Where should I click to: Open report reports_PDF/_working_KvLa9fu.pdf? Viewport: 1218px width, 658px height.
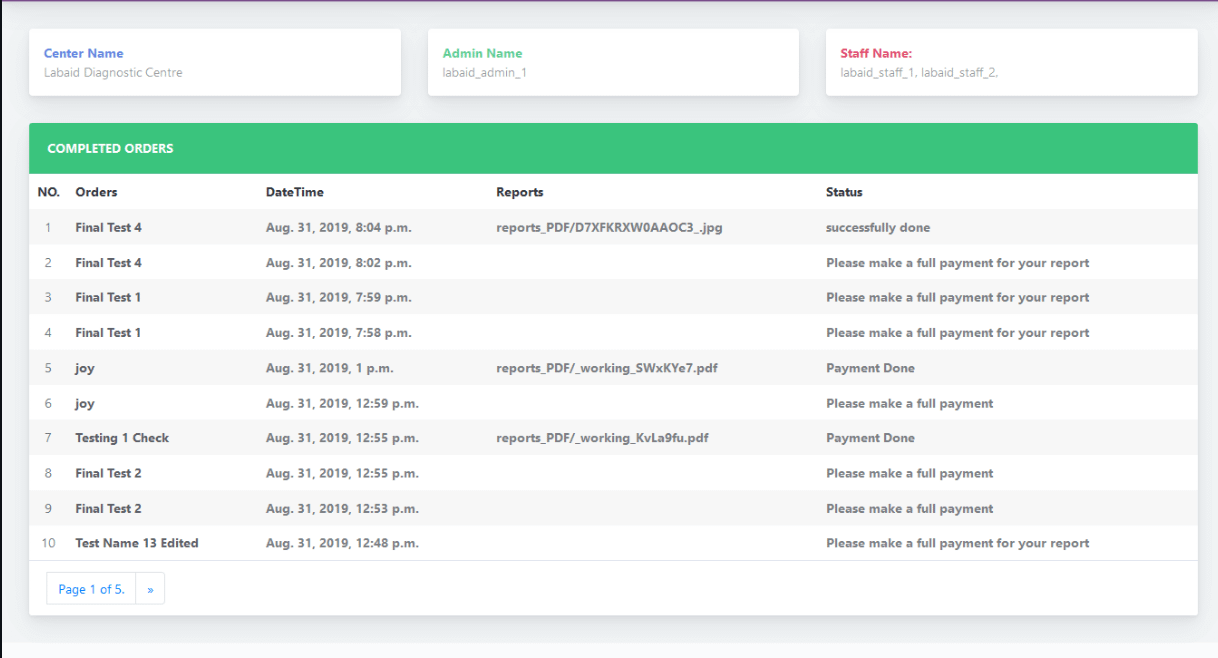pyautogui.click(x=601, y=437)
